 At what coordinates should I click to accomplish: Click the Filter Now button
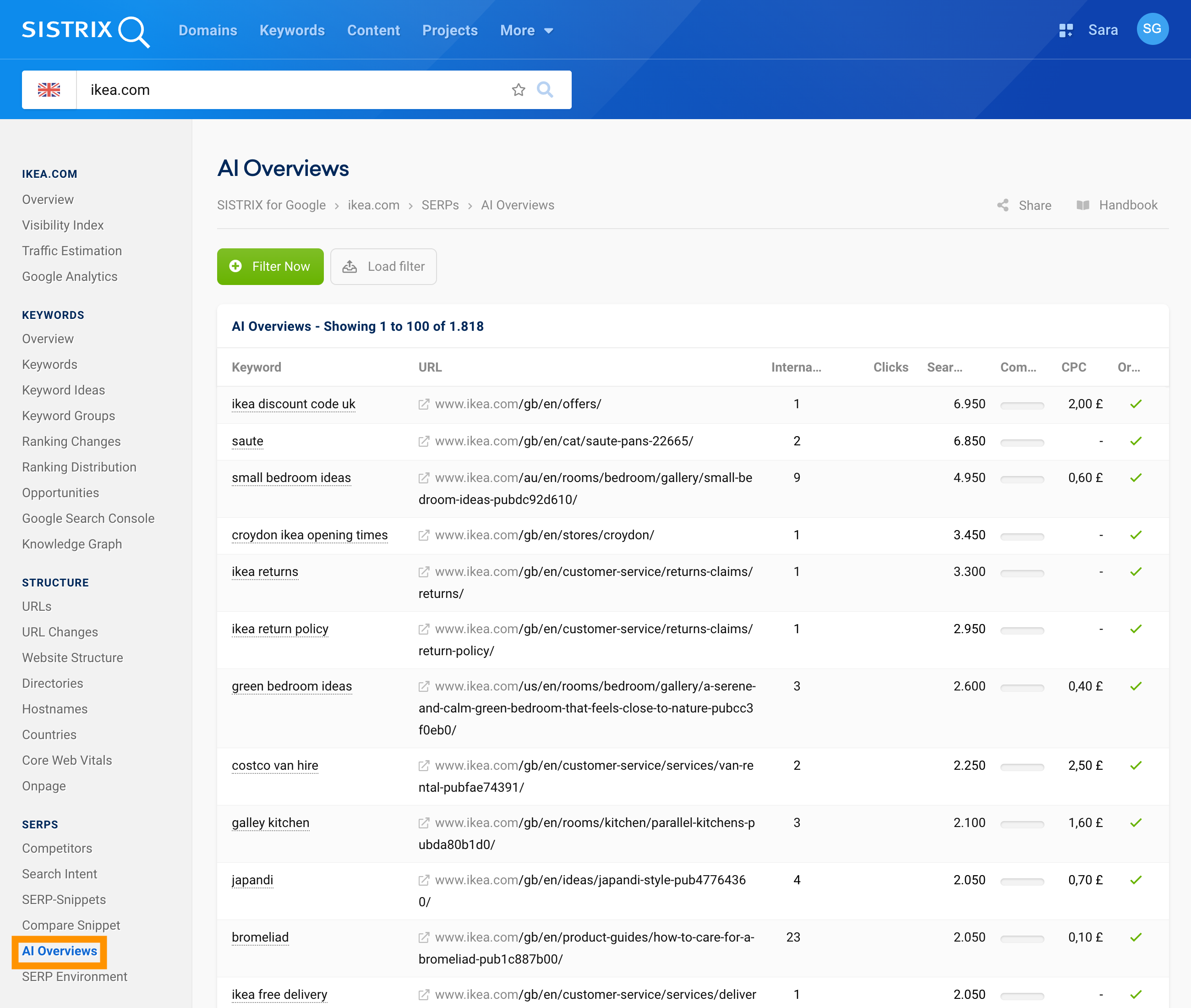click(x=270, y=266)
